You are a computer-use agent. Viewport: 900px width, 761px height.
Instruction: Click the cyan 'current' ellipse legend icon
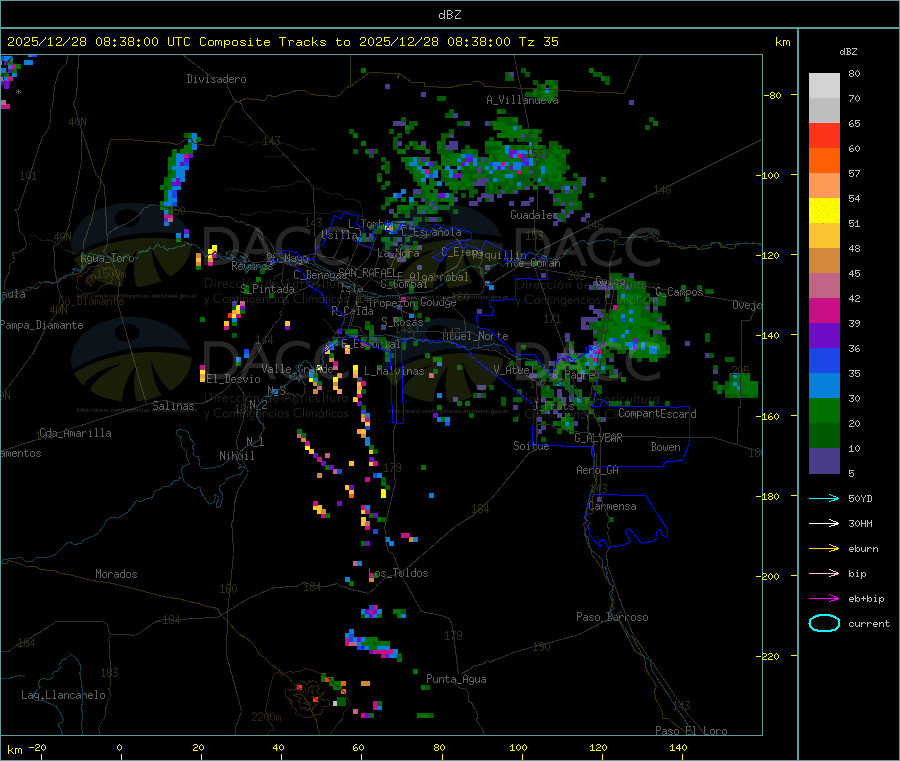(x=824, y=623)
